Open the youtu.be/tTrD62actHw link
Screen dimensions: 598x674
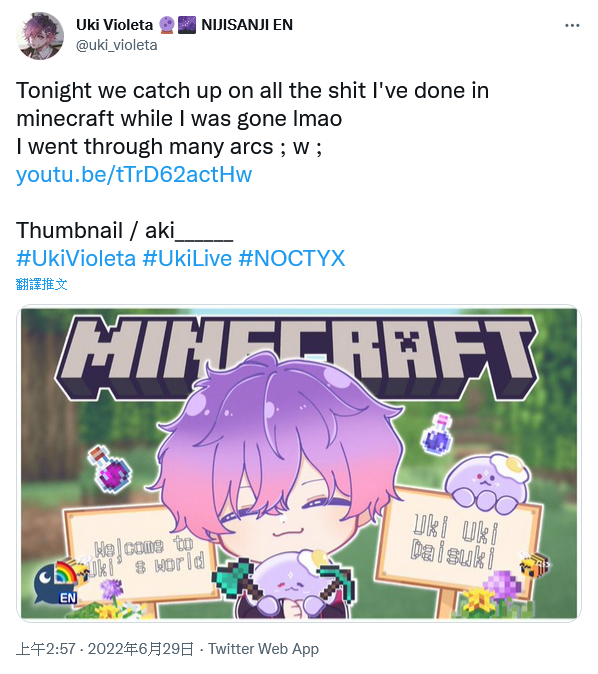point(134,175)
